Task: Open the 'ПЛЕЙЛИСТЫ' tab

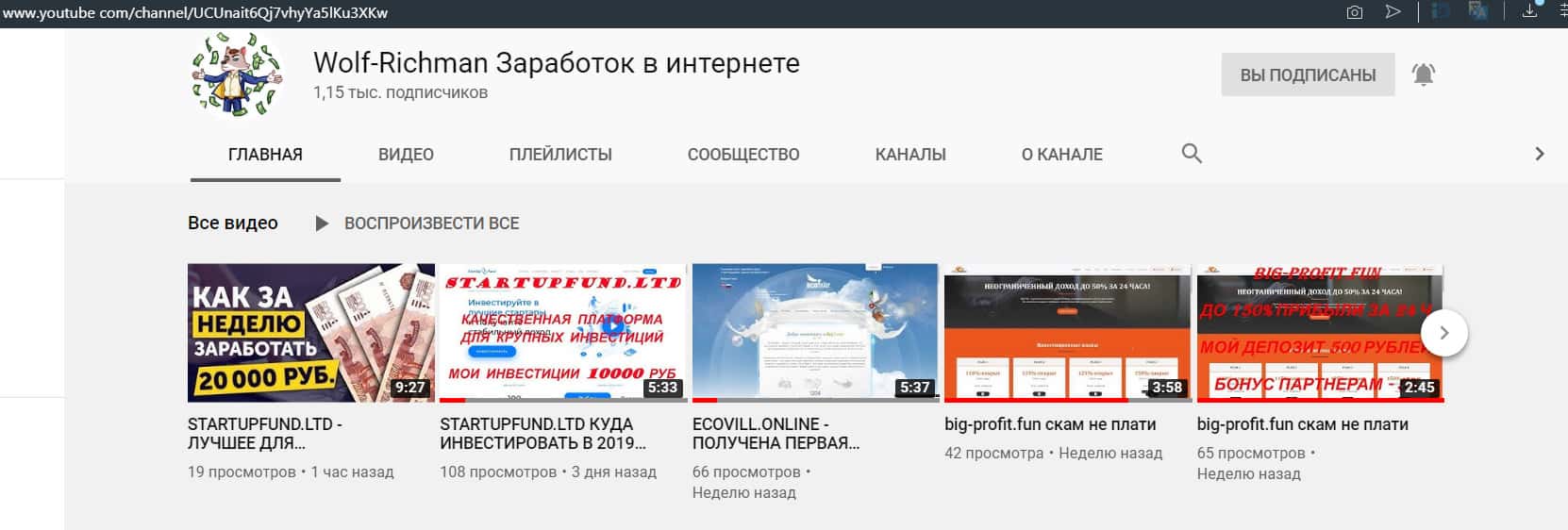Action: click(560, 155)
